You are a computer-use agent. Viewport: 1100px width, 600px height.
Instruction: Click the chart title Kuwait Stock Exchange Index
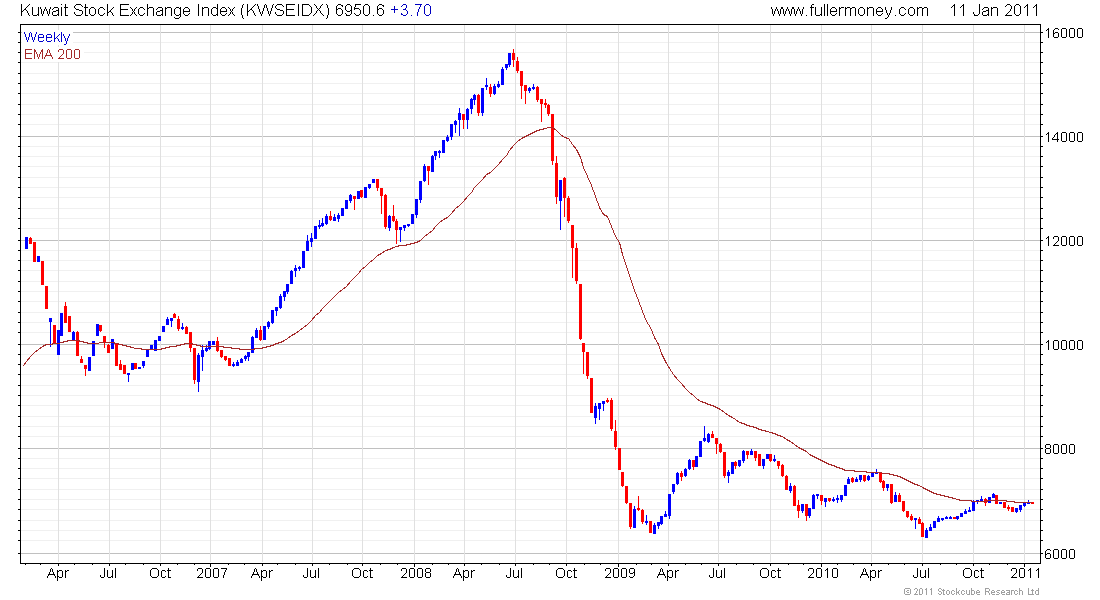click(127, 11)
